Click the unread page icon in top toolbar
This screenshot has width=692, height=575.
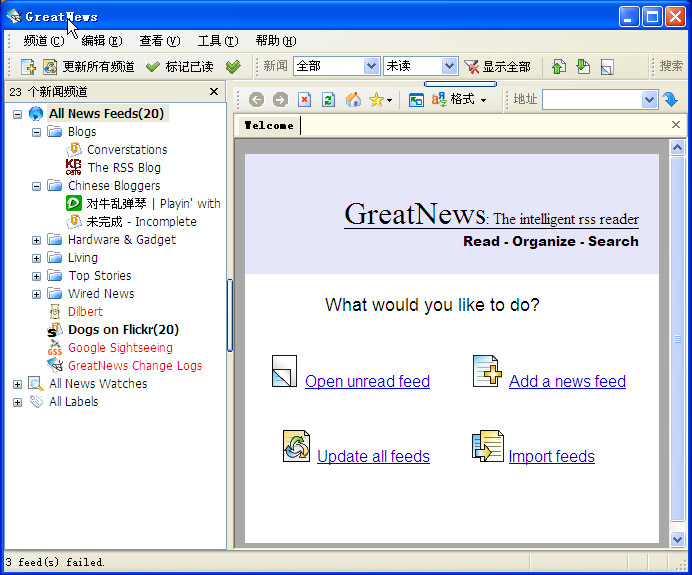[607, 67]
